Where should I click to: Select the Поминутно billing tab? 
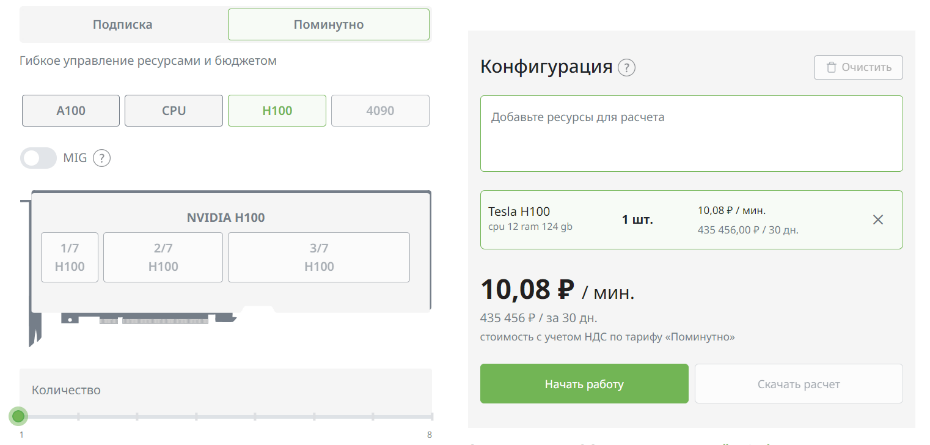click(328, 24)
